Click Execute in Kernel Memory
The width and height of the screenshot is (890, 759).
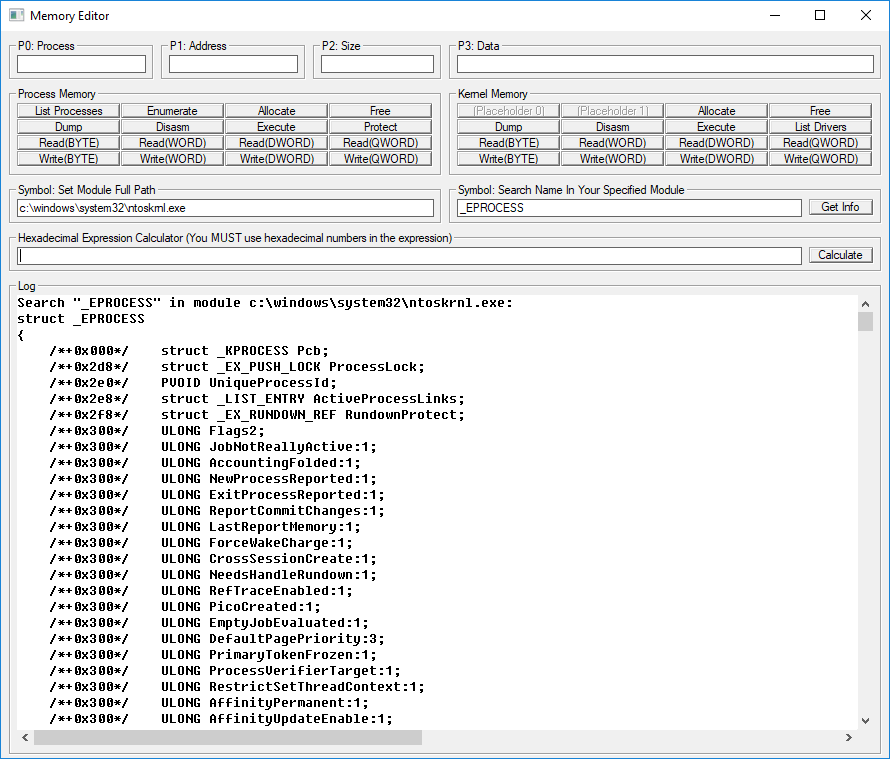pos(716,127)
